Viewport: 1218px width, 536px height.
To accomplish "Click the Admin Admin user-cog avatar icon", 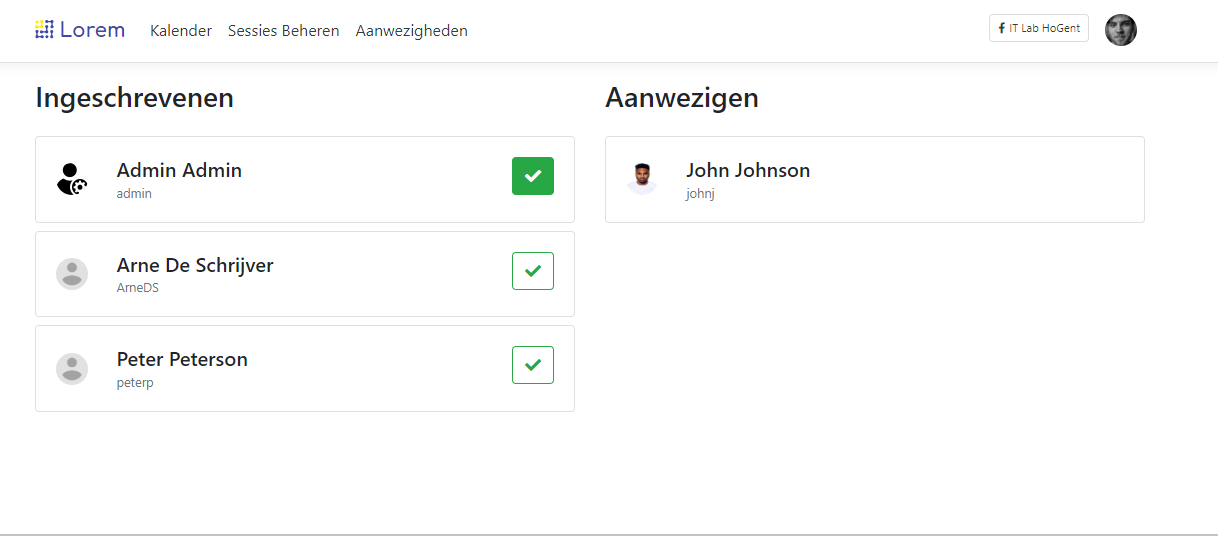I will (72, 179).
